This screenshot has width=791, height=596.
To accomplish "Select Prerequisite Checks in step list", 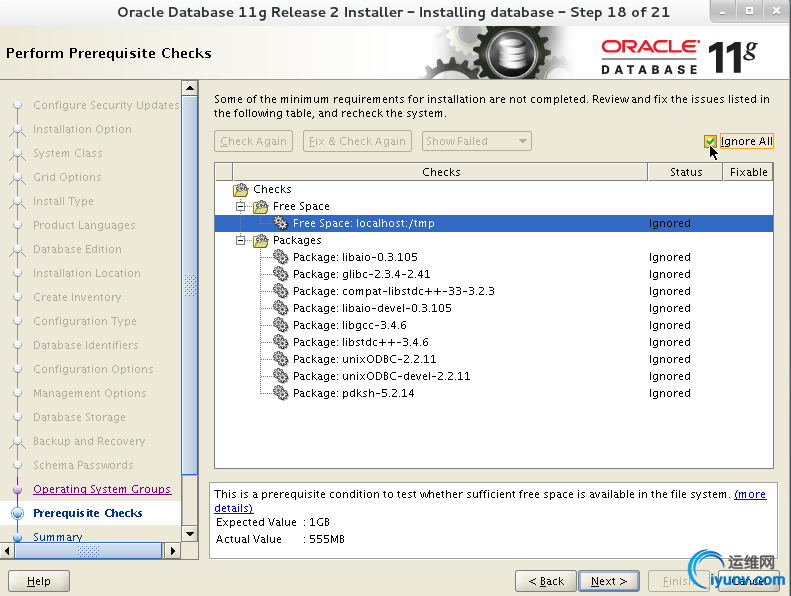I will (88, 513).
